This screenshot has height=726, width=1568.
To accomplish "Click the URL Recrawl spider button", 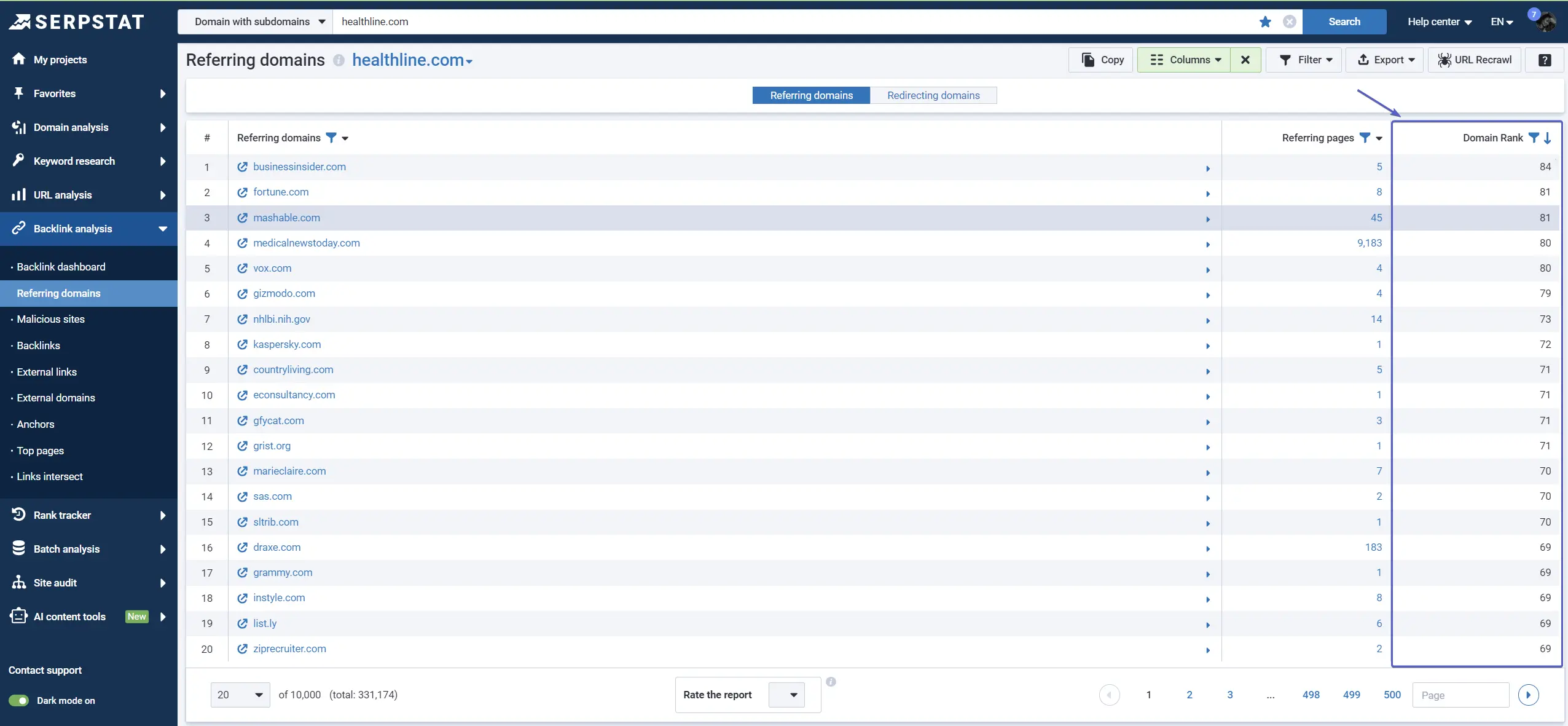I will click(1474, 60).
